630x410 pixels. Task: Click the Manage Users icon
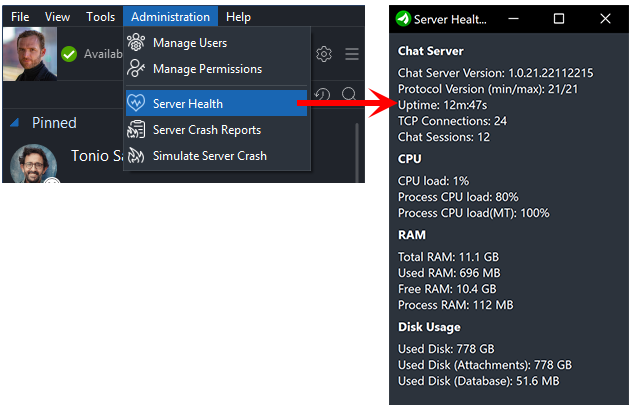click(x=136, y=43)
